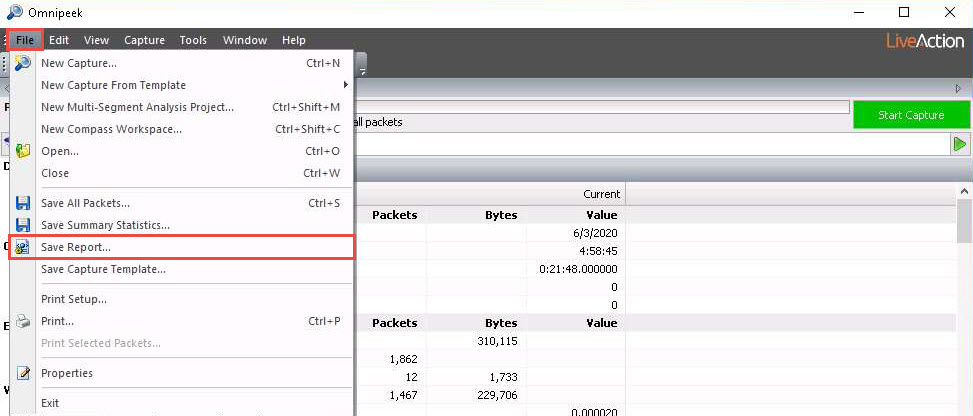Click the vertical scrollbar thumb
The width and height of the screenshot is (973, 416).
(965, 222)
